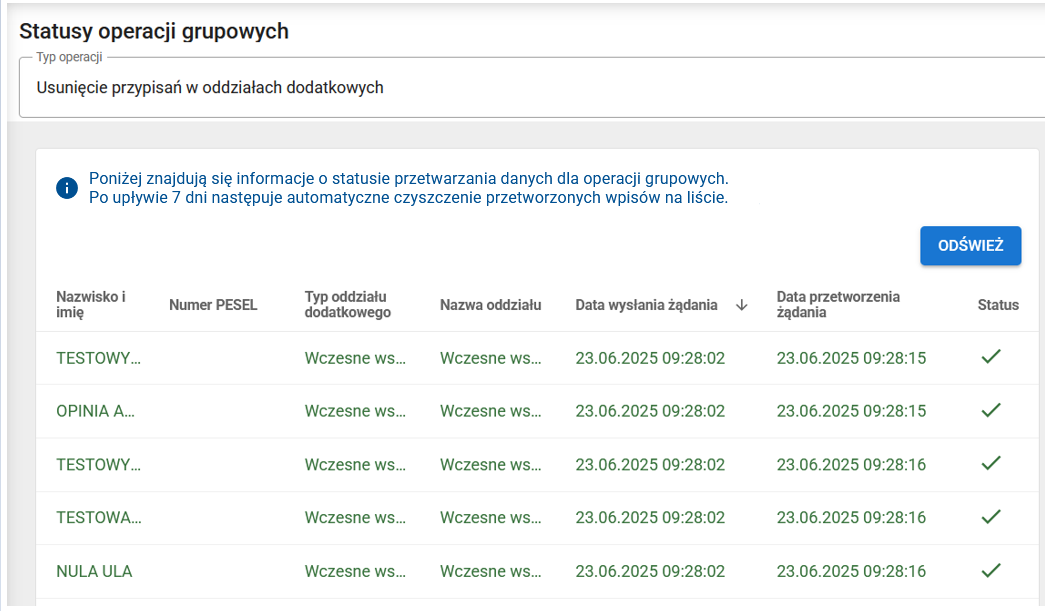Select the Status column header
The height and width of the screenshot is (611, 1045).
[x=999, y=305]
